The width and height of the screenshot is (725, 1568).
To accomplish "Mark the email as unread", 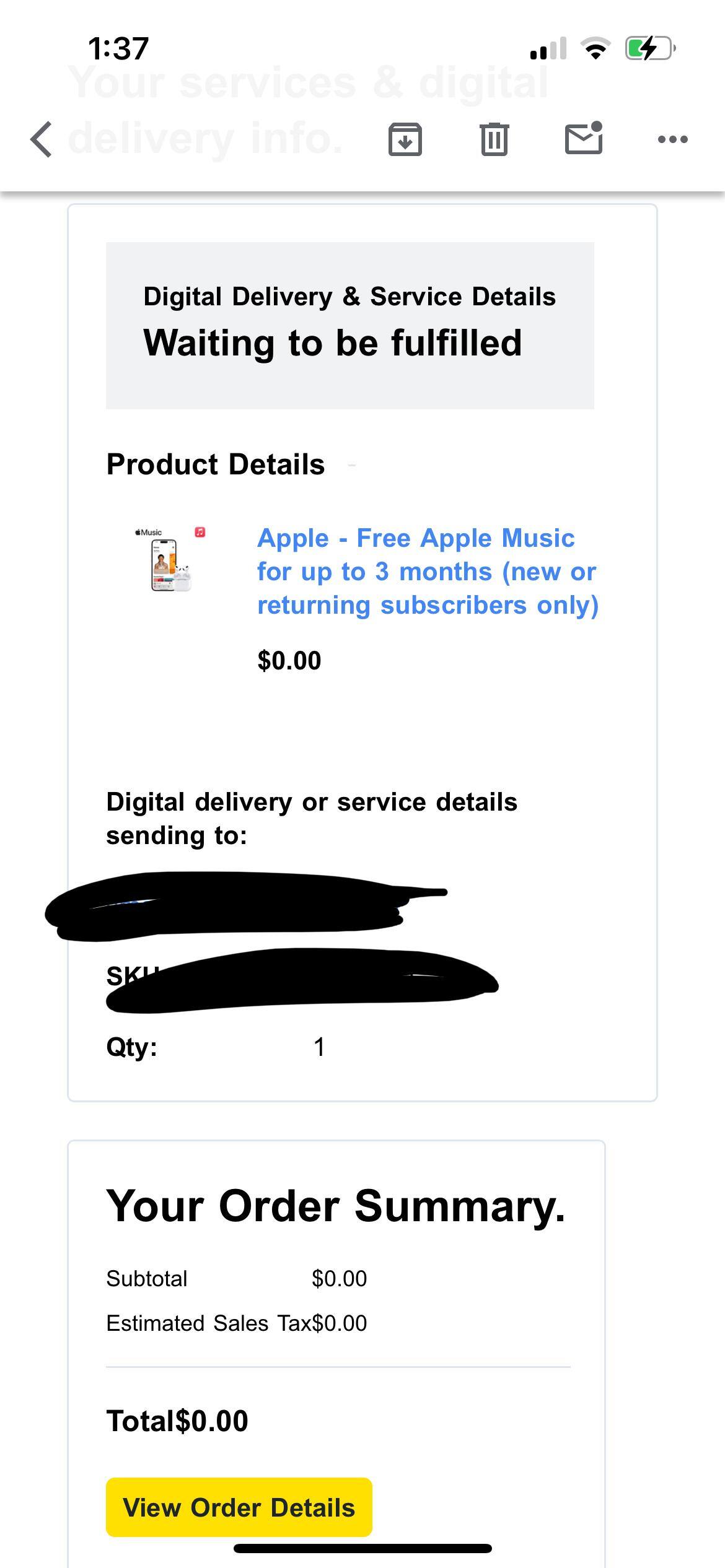I will point(583,139).
